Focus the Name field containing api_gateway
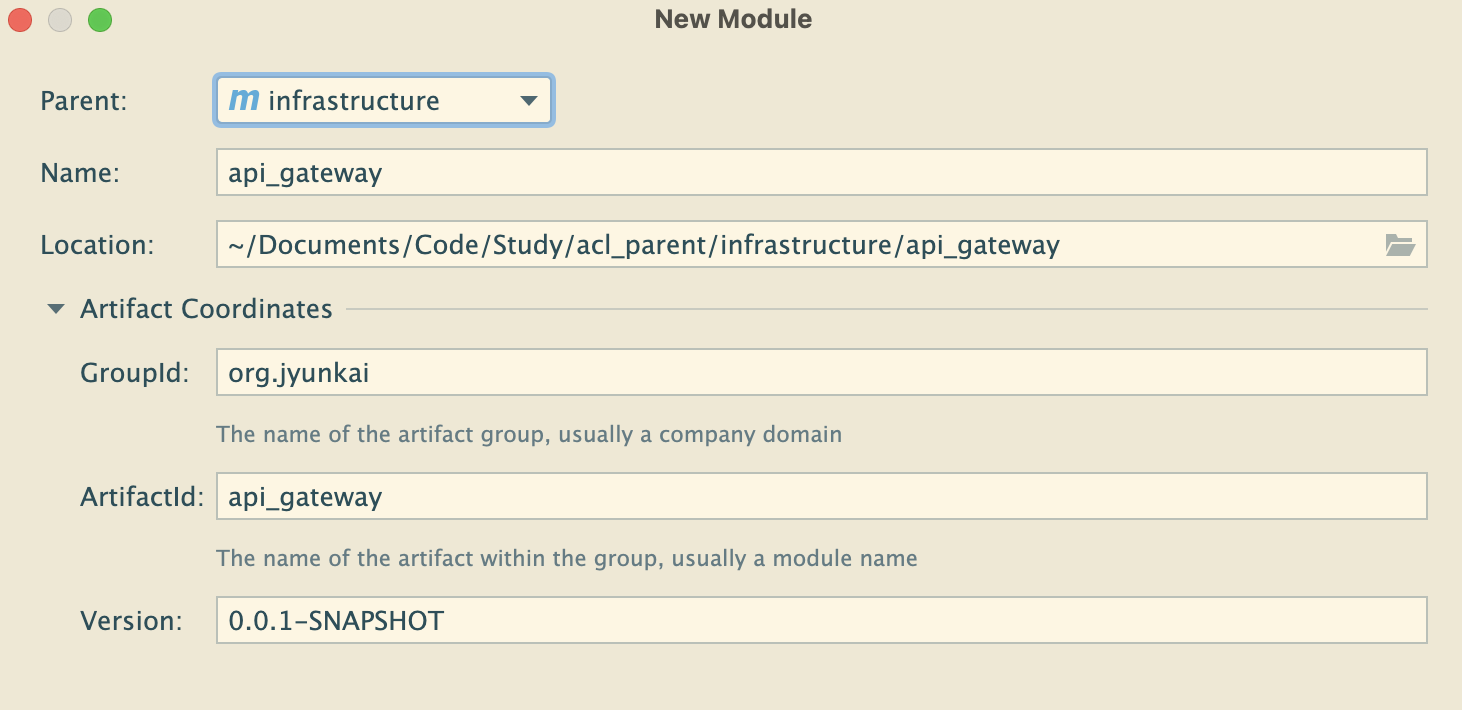This screenshot has width=1462, height=710. pyautogui.click(x=820, y=173)
